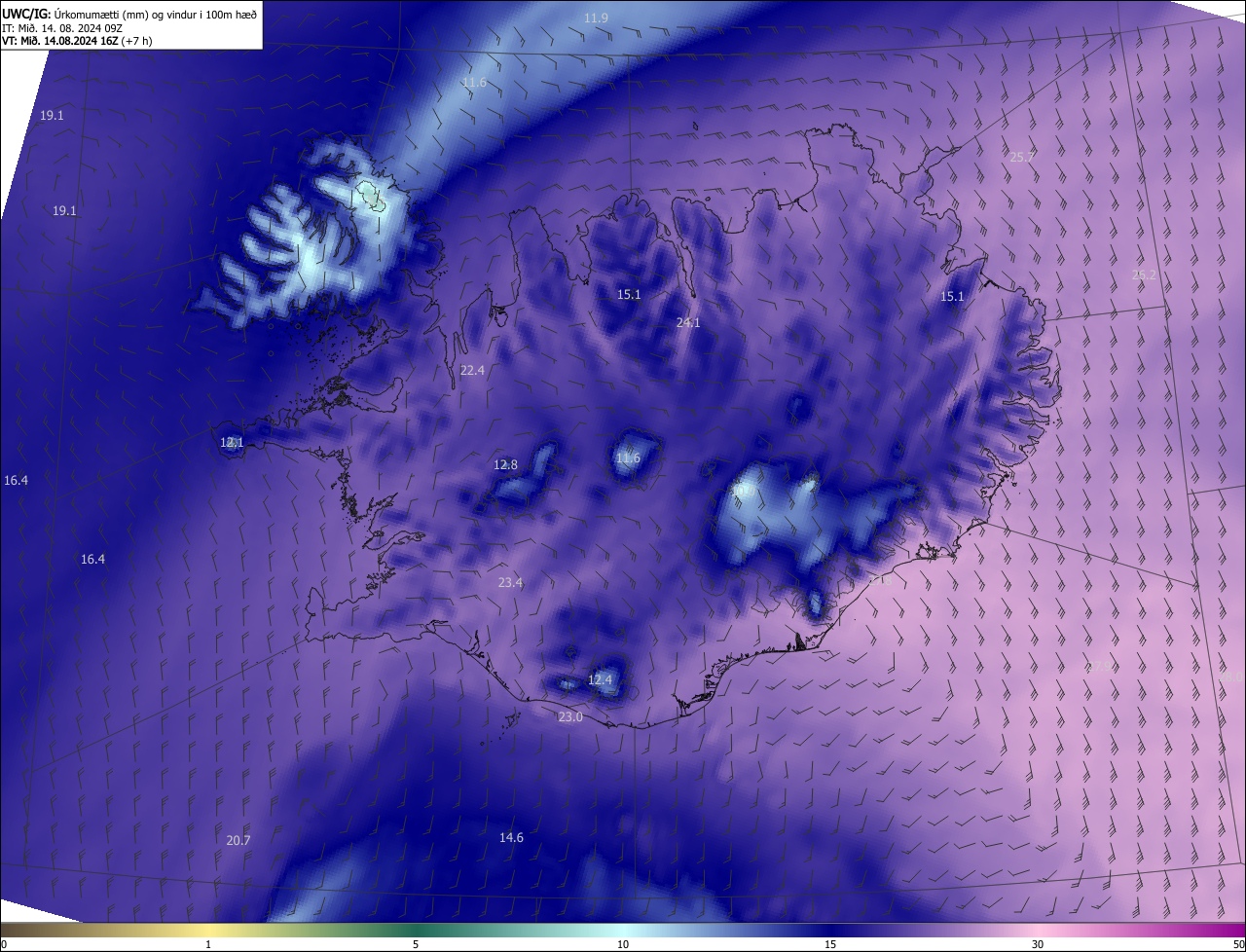Click the 10 tick on the color scale
Screen dimensions: 1246x952
623,944
